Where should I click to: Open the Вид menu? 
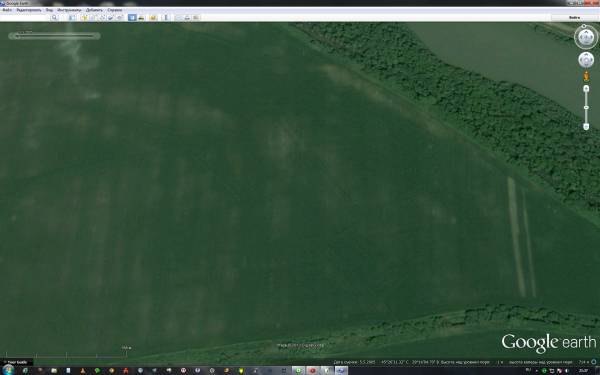[49, 10]
